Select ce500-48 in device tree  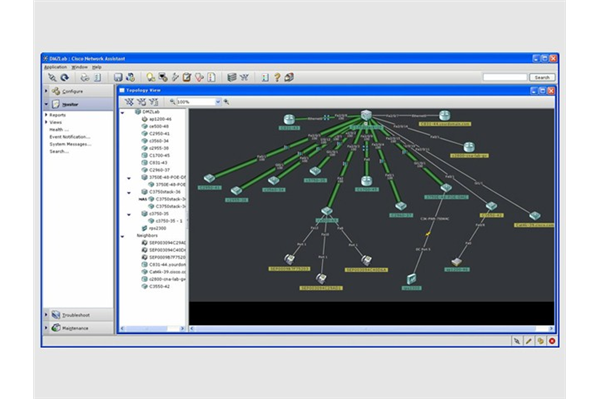click(159, 126)
